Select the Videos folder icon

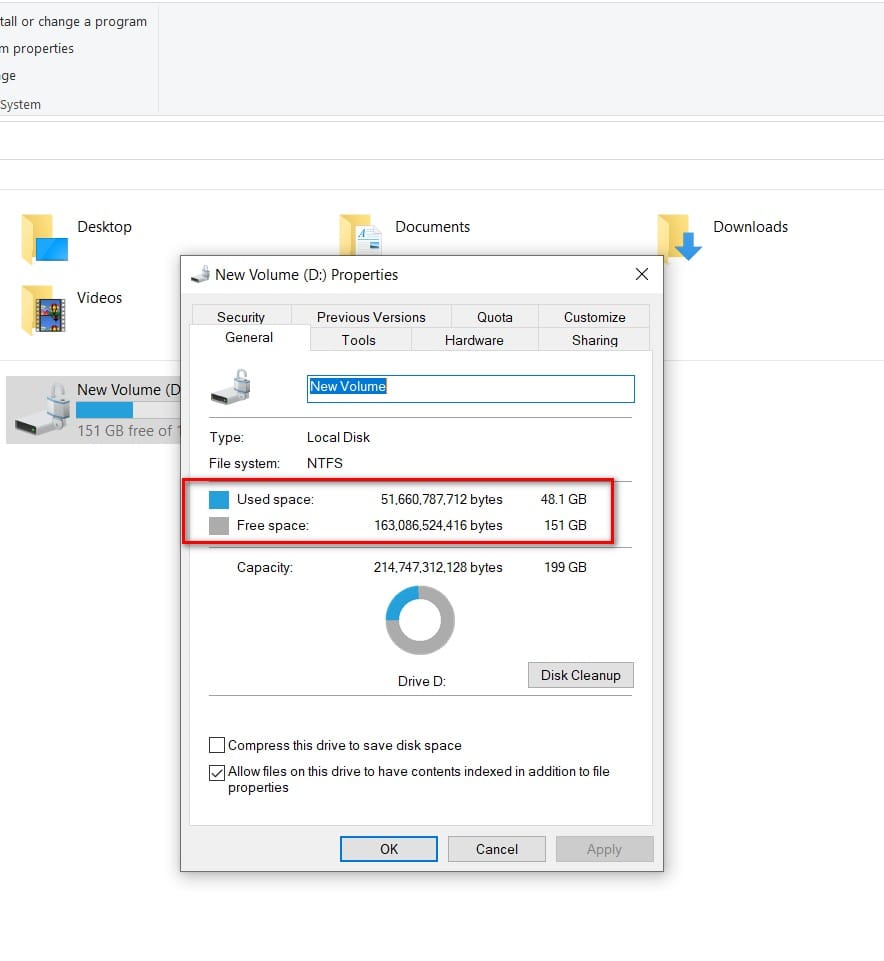pos(44,310)
